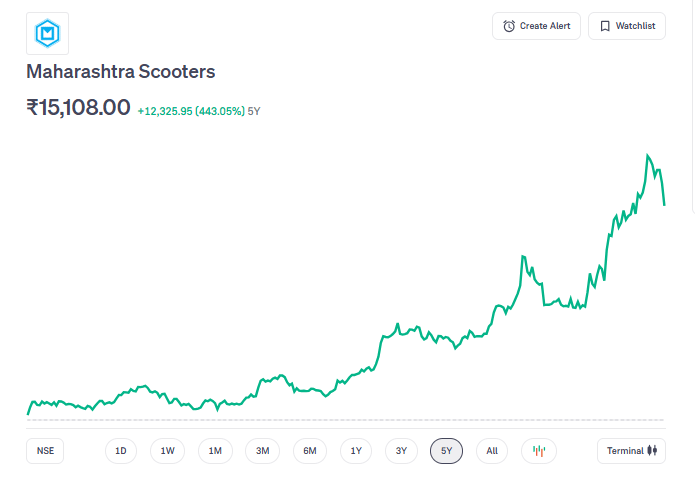
Task: Switch to the 6M chart period
Action: [310, 451]
